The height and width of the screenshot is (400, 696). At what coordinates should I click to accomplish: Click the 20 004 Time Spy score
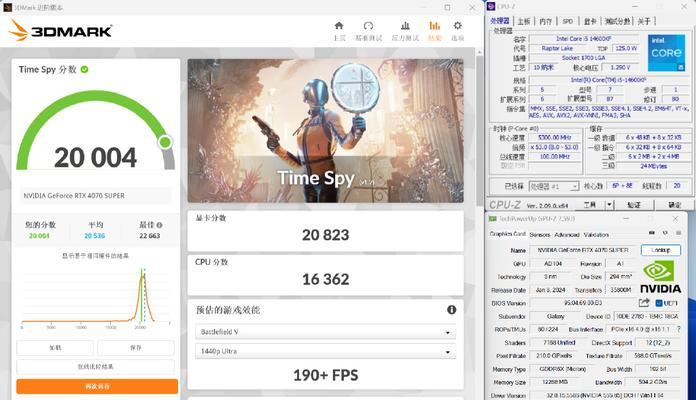(95, 158)
